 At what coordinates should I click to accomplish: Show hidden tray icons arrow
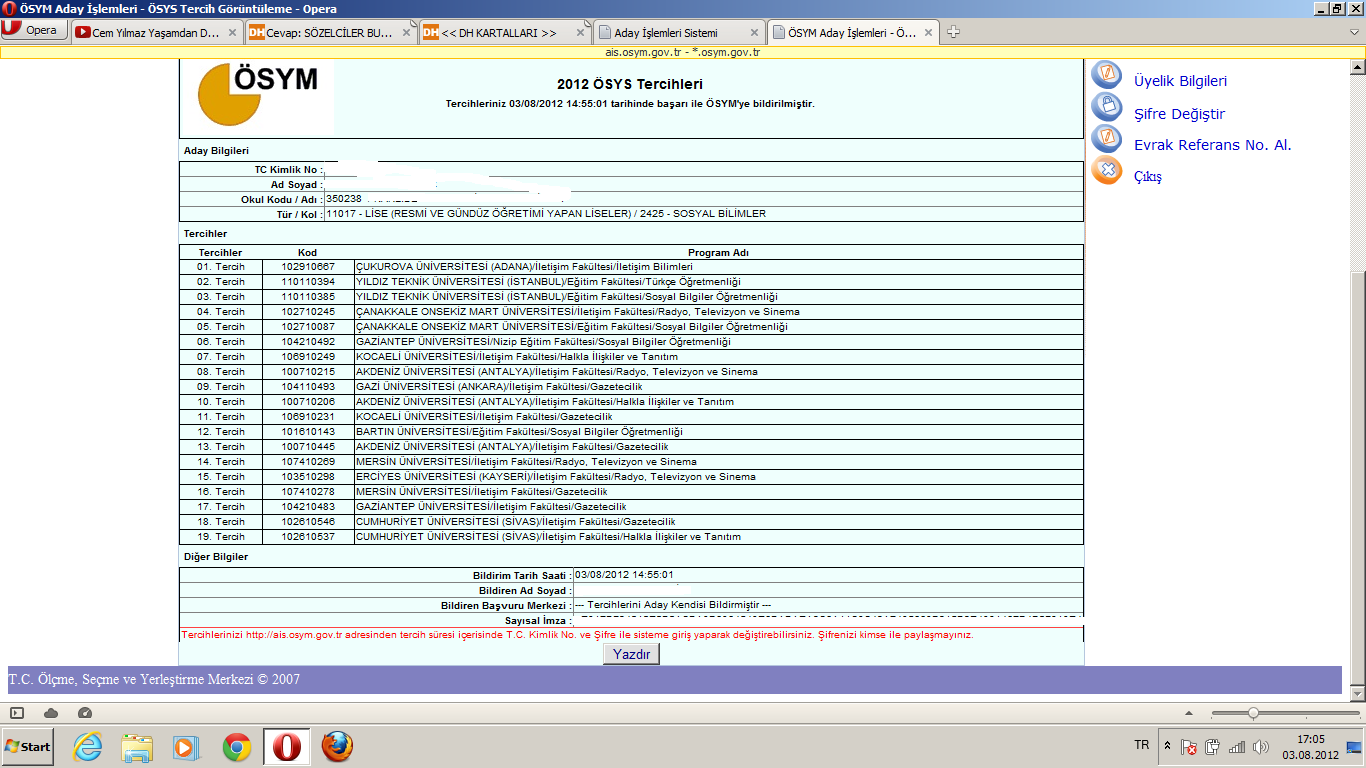(1167, 746)
